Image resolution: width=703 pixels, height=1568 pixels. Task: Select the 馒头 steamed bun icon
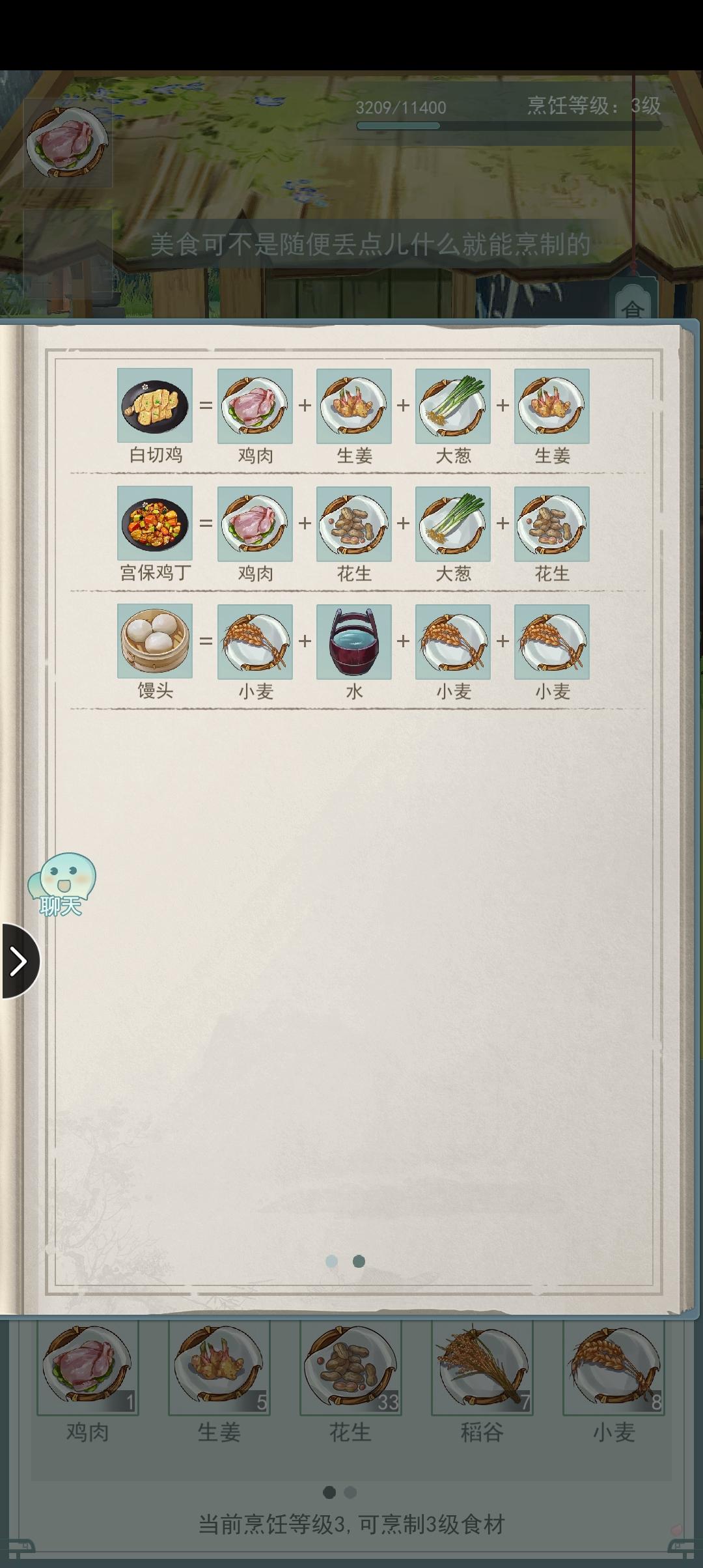pyautogui.click(x=155, y=641)
